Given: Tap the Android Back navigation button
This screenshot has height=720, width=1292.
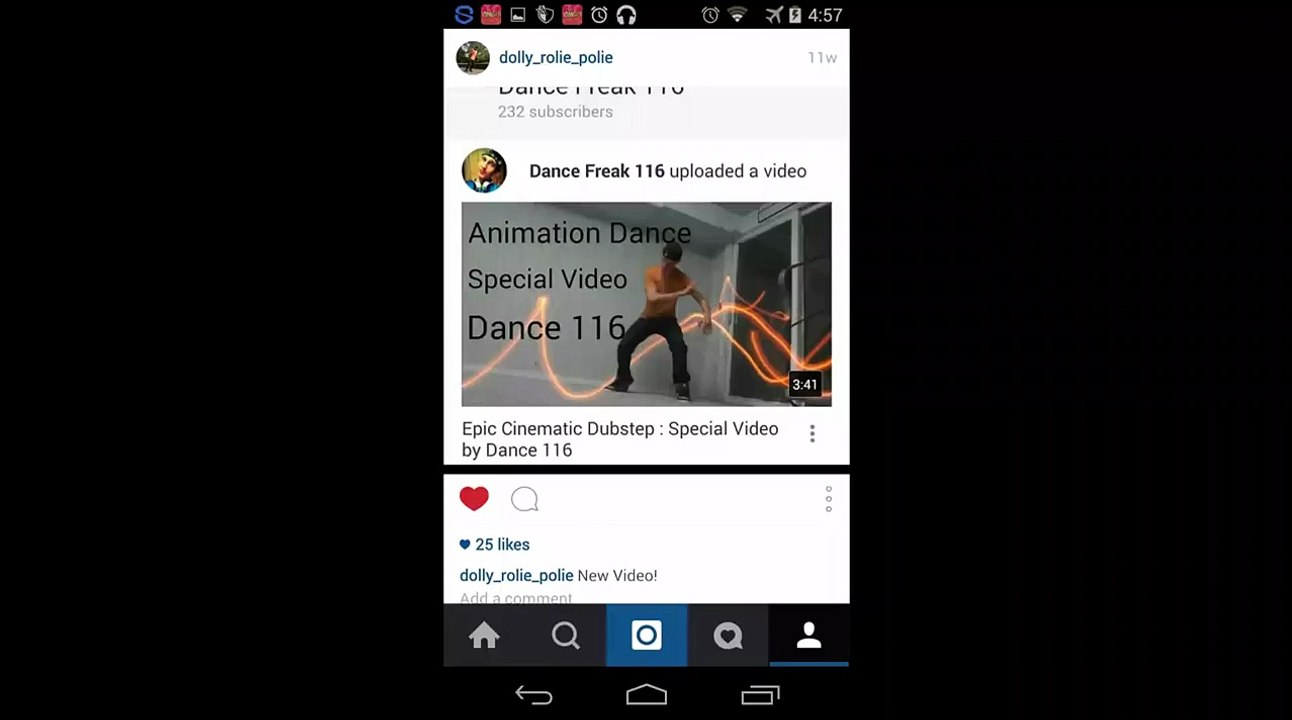Looking at the screenshot, I should click(534, 694).
